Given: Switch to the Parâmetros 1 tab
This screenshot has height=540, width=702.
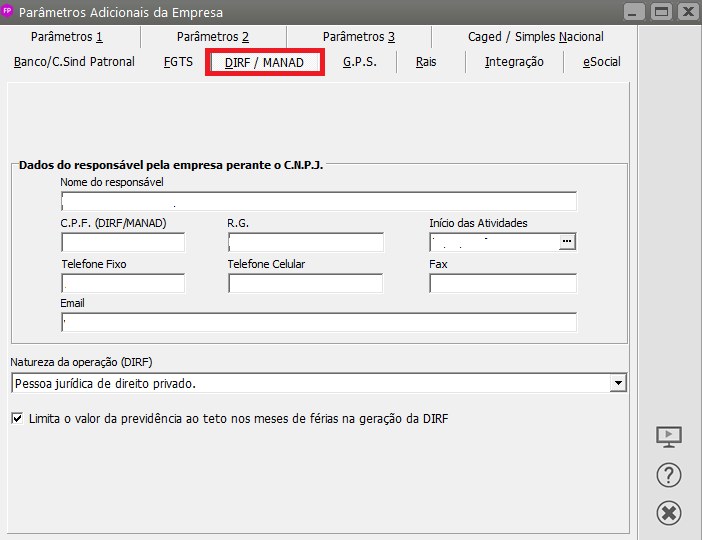Looking at the screenshot, I should 67,37.
